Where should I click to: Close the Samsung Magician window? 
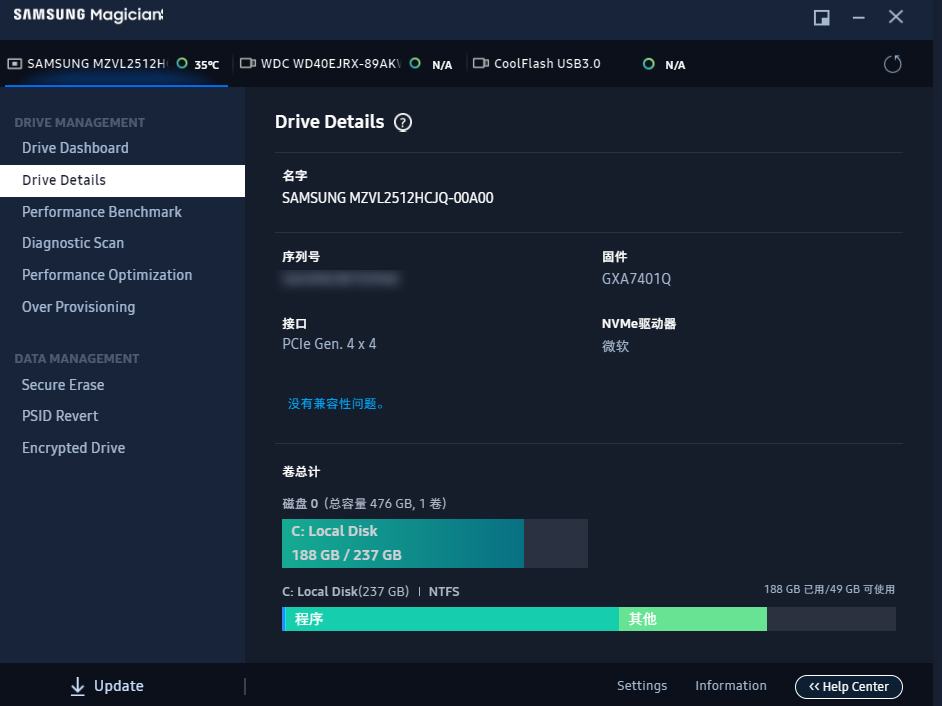pos(896,17)
